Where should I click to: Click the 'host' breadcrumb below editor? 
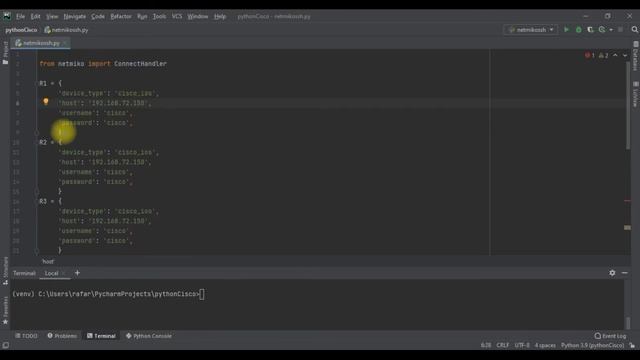pyautogui.click(x=48, y=261)
